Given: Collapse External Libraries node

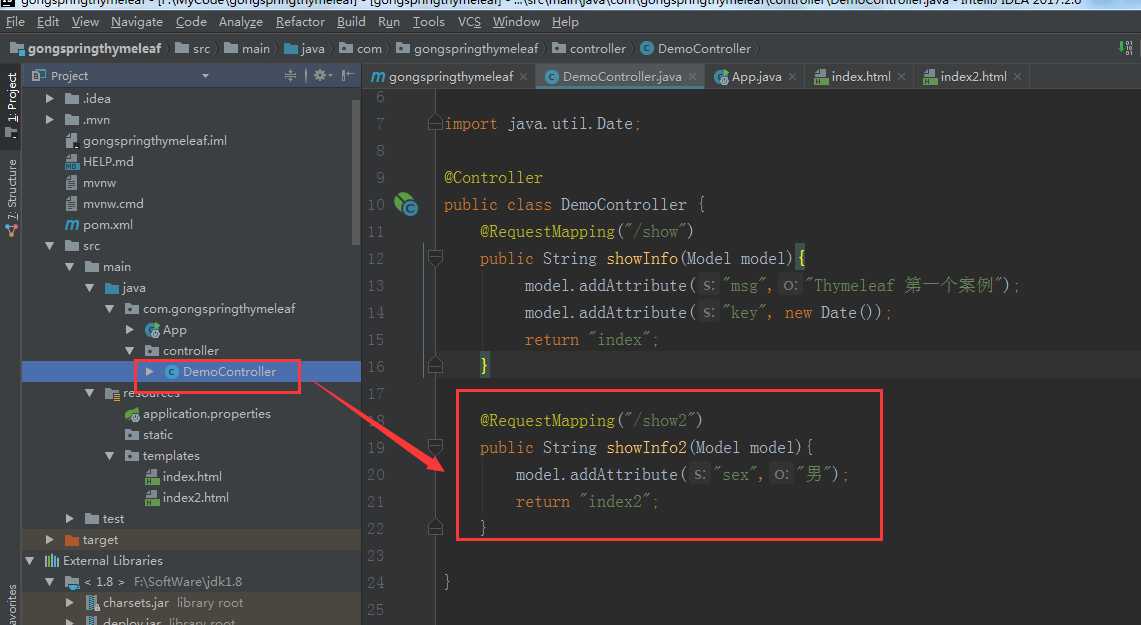Looking at the screenshot, I should tap(30, 561).
